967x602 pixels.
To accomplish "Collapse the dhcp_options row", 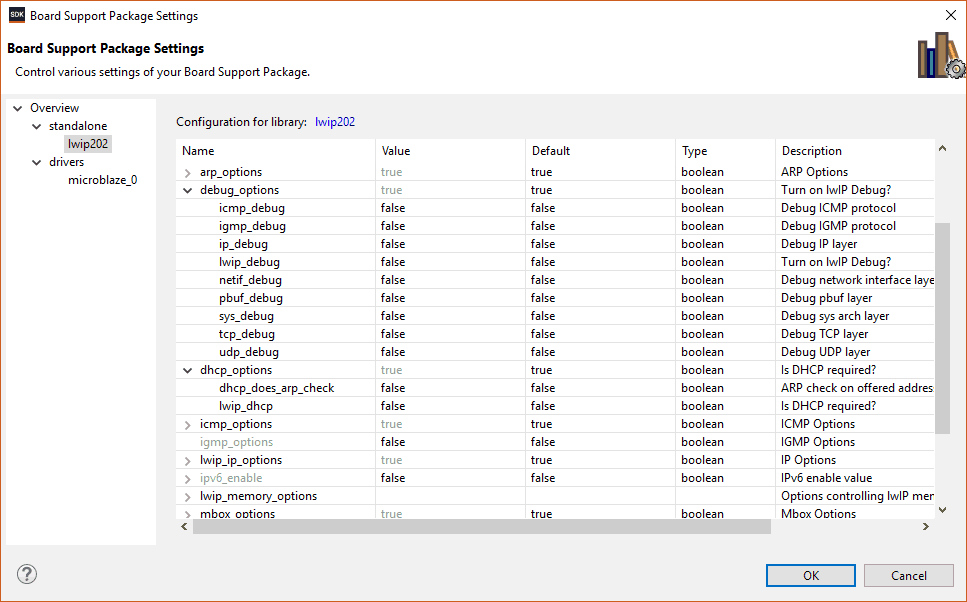I will click(x=188, y=370).
